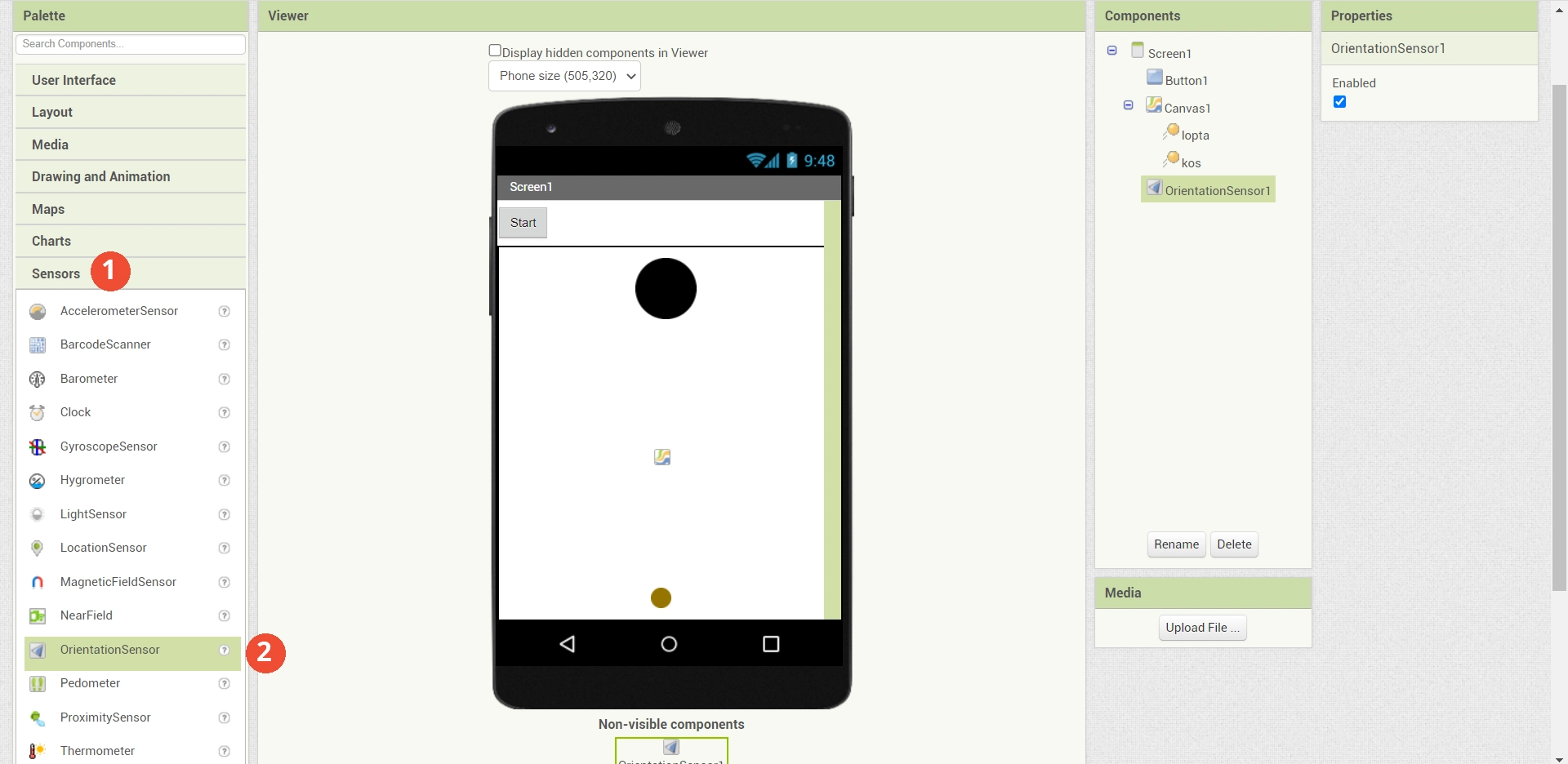Screen dimensions: 1568x764
Task: Open help for GyroscopeSensor
Action: click(225, 447)
